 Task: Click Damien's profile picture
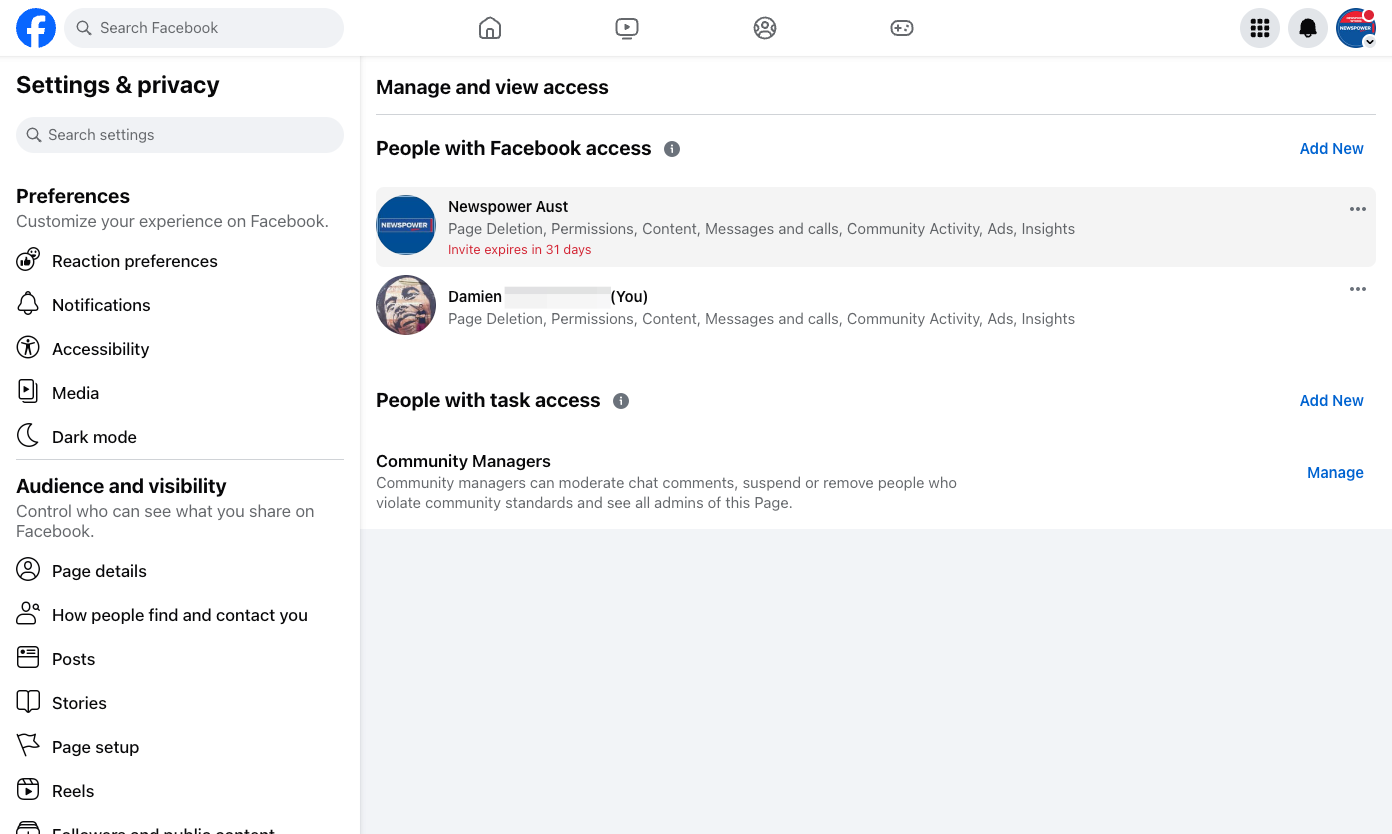[406, 305]
